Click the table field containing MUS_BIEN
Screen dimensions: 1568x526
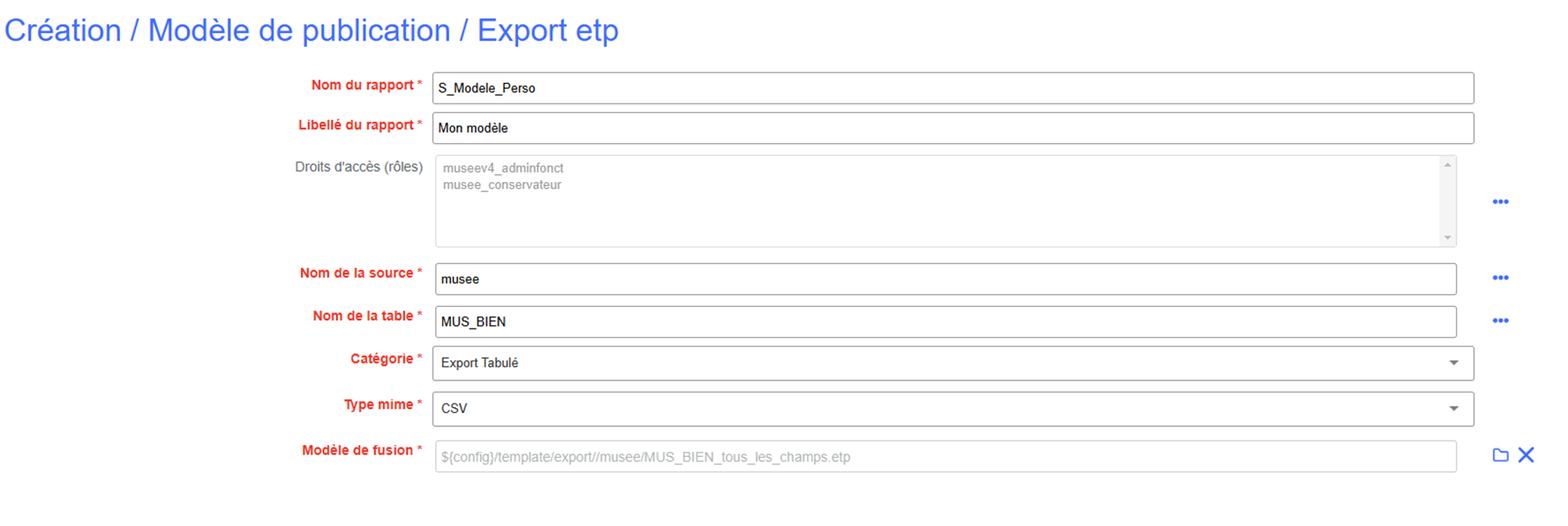[x=945, y=322]
